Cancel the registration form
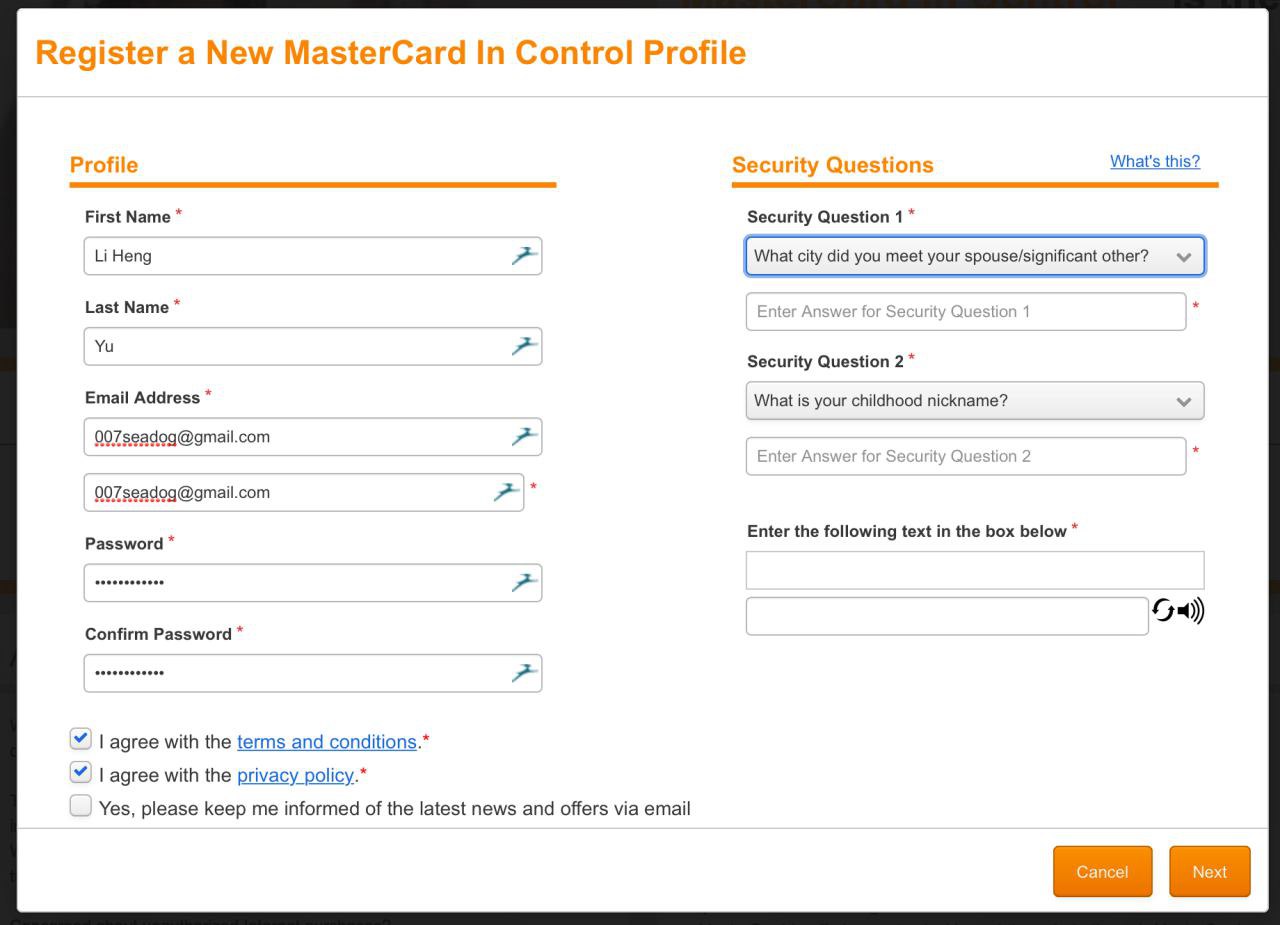 click(1102, 872)
